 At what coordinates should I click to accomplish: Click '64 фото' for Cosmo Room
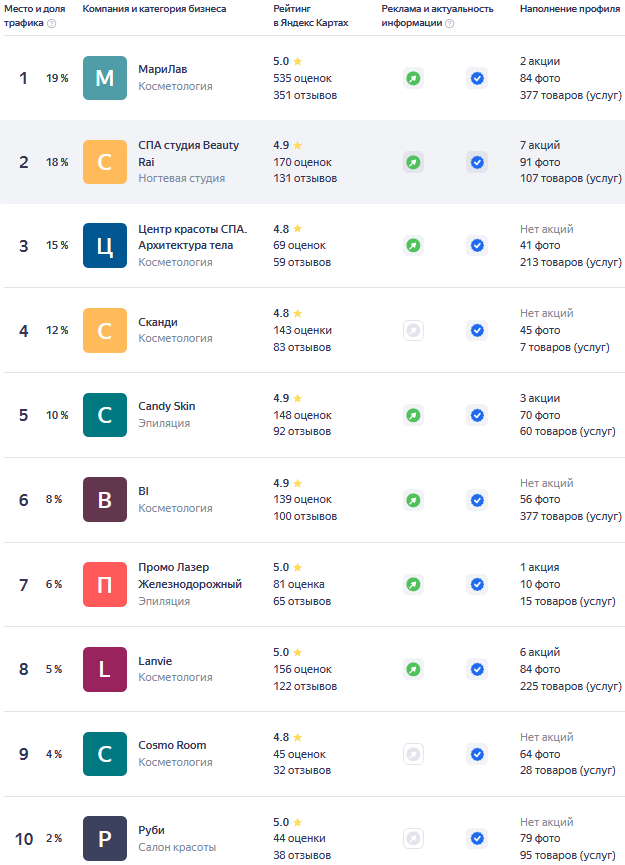(x=540, y=754)
